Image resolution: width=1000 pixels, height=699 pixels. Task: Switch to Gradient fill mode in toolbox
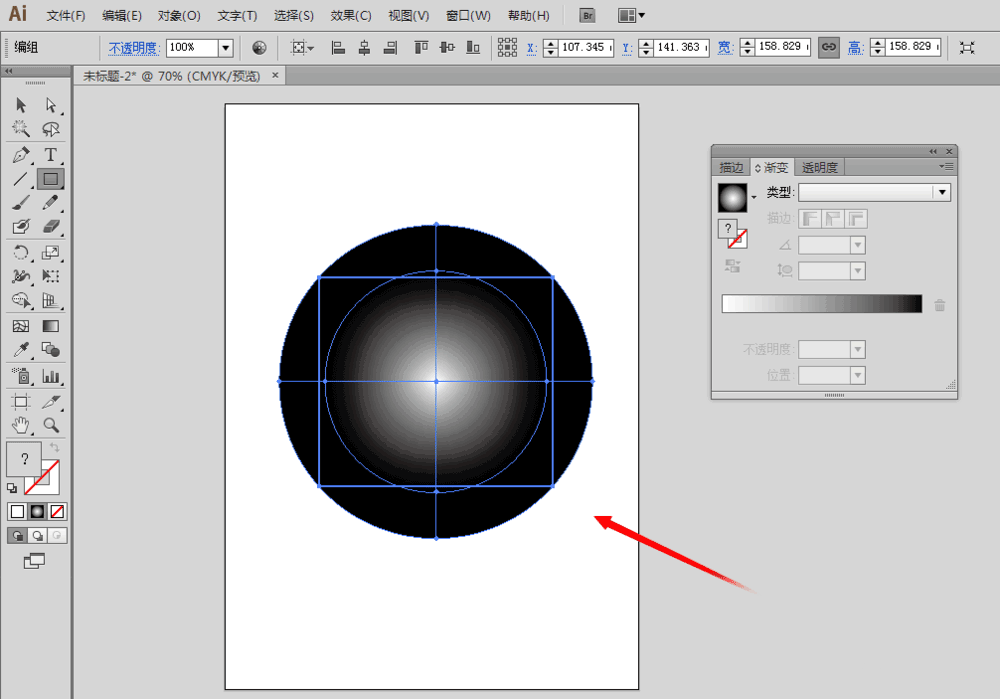click(38, 511)
